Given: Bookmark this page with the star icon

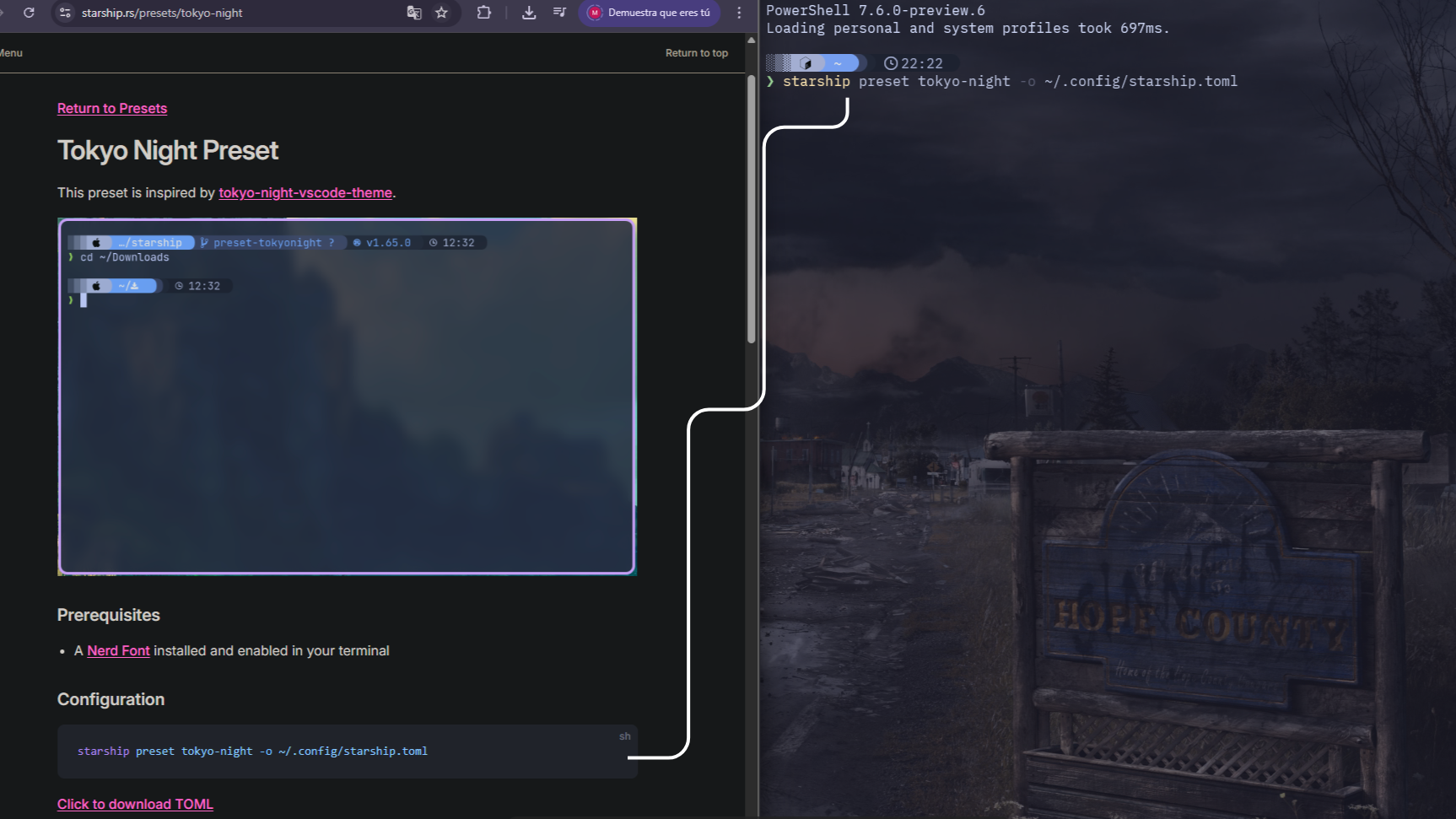Looking at the screenshot, I should click(441, 13).
